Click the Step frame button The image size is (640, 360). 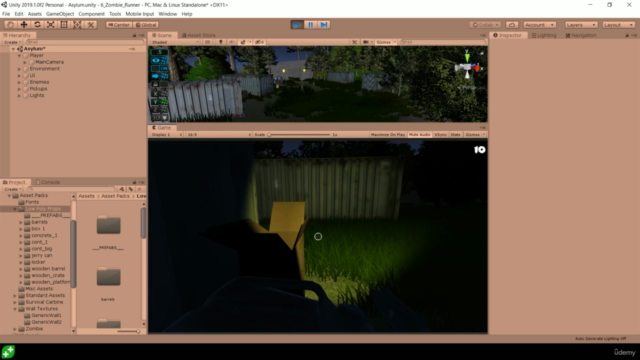click(x=324, y=25)
